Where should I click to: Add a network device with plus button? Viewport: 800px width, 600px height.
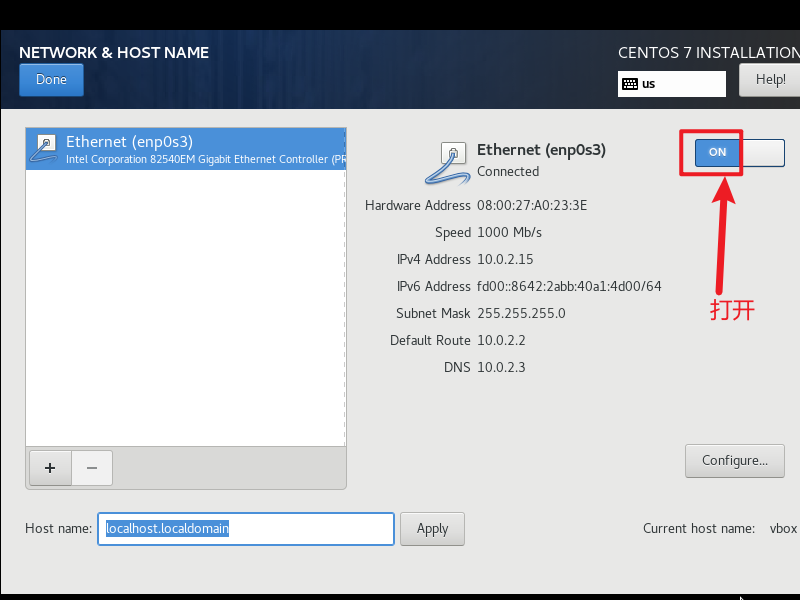pyautogui.click(x=50, y=468)
